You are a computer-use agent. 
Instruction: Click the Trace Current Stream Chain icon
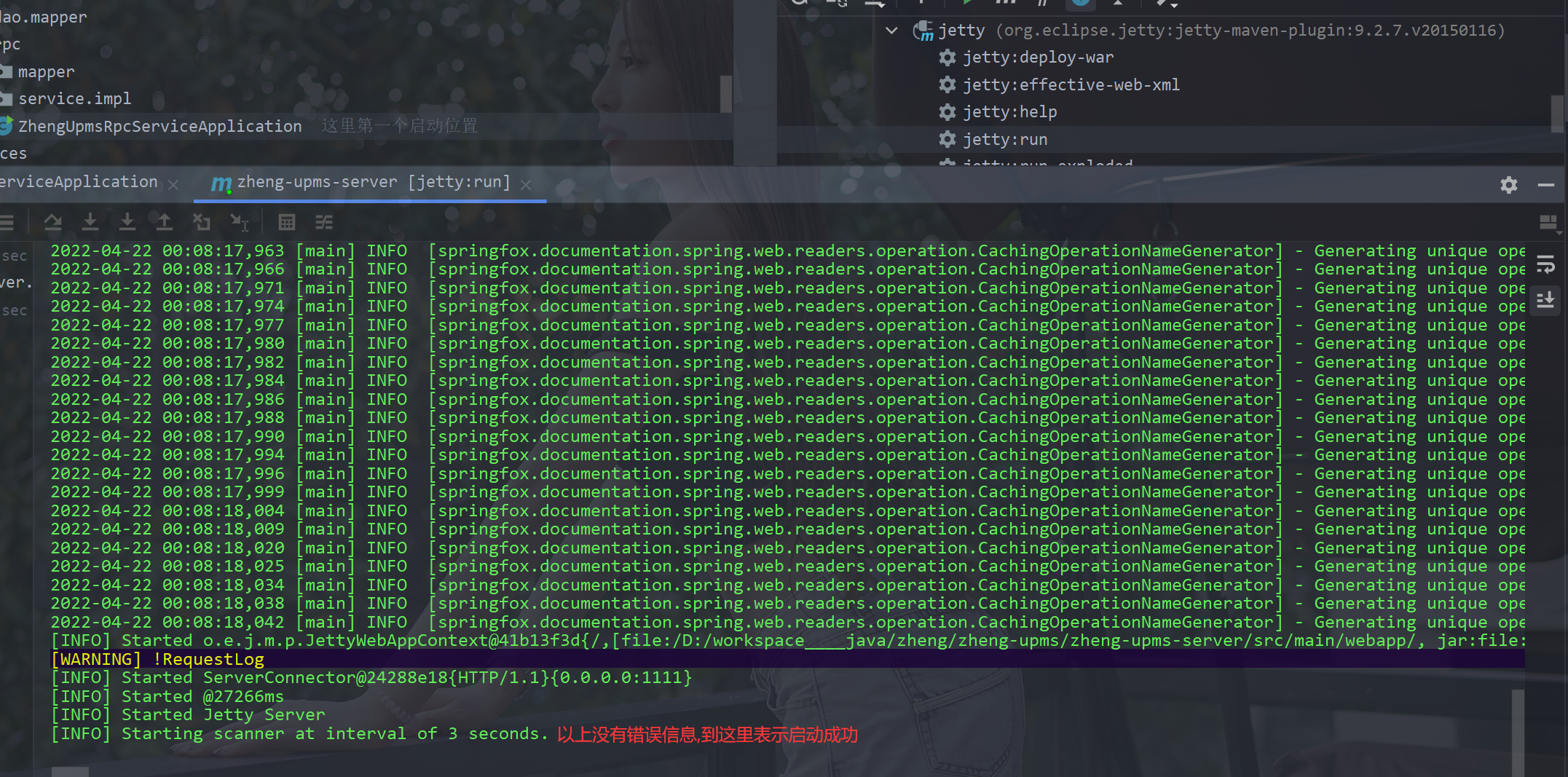[324, 222]
